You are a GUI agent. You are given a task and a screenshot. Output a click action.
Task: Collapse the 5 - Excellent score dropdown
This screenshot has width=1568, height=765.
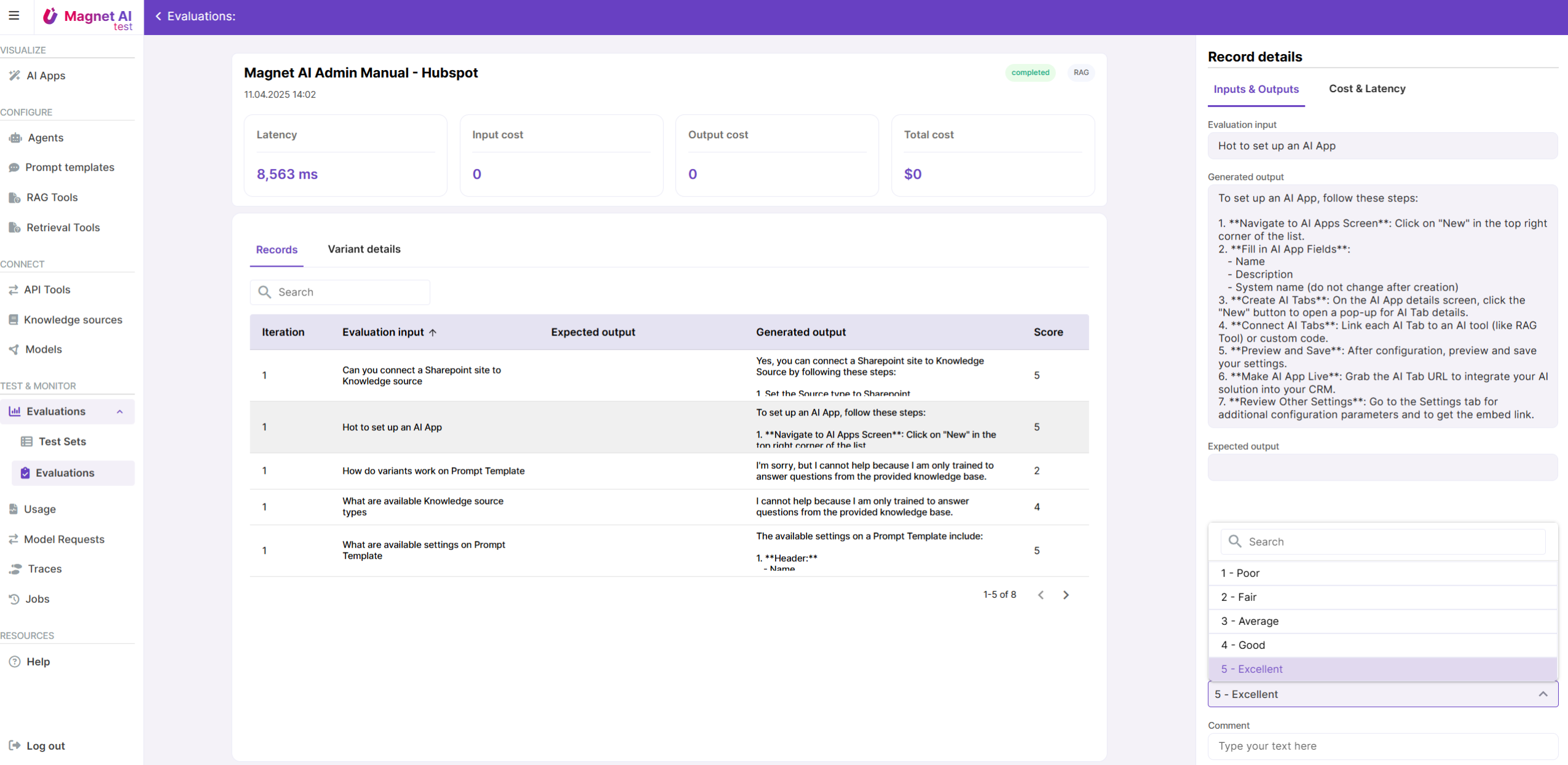[1542, 694]
